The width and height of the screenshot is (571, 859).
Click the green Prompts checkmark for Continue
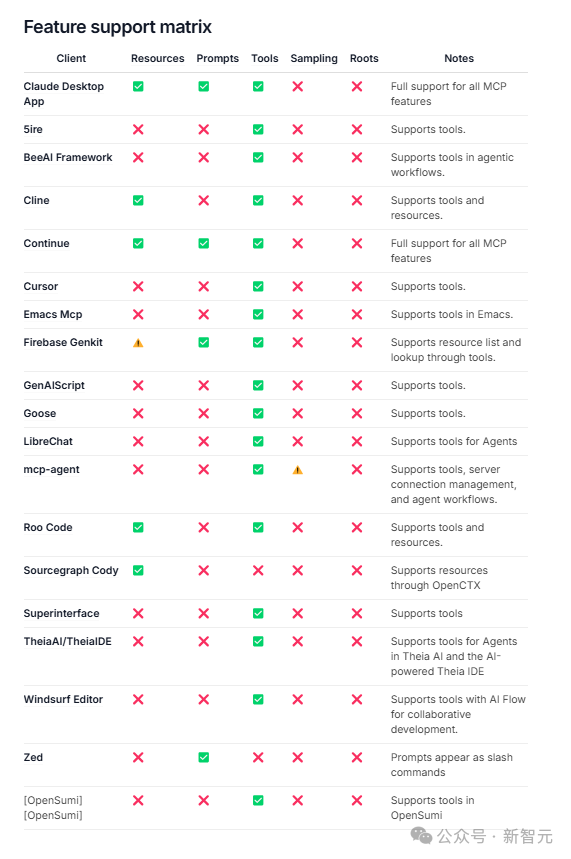point(203,243)
